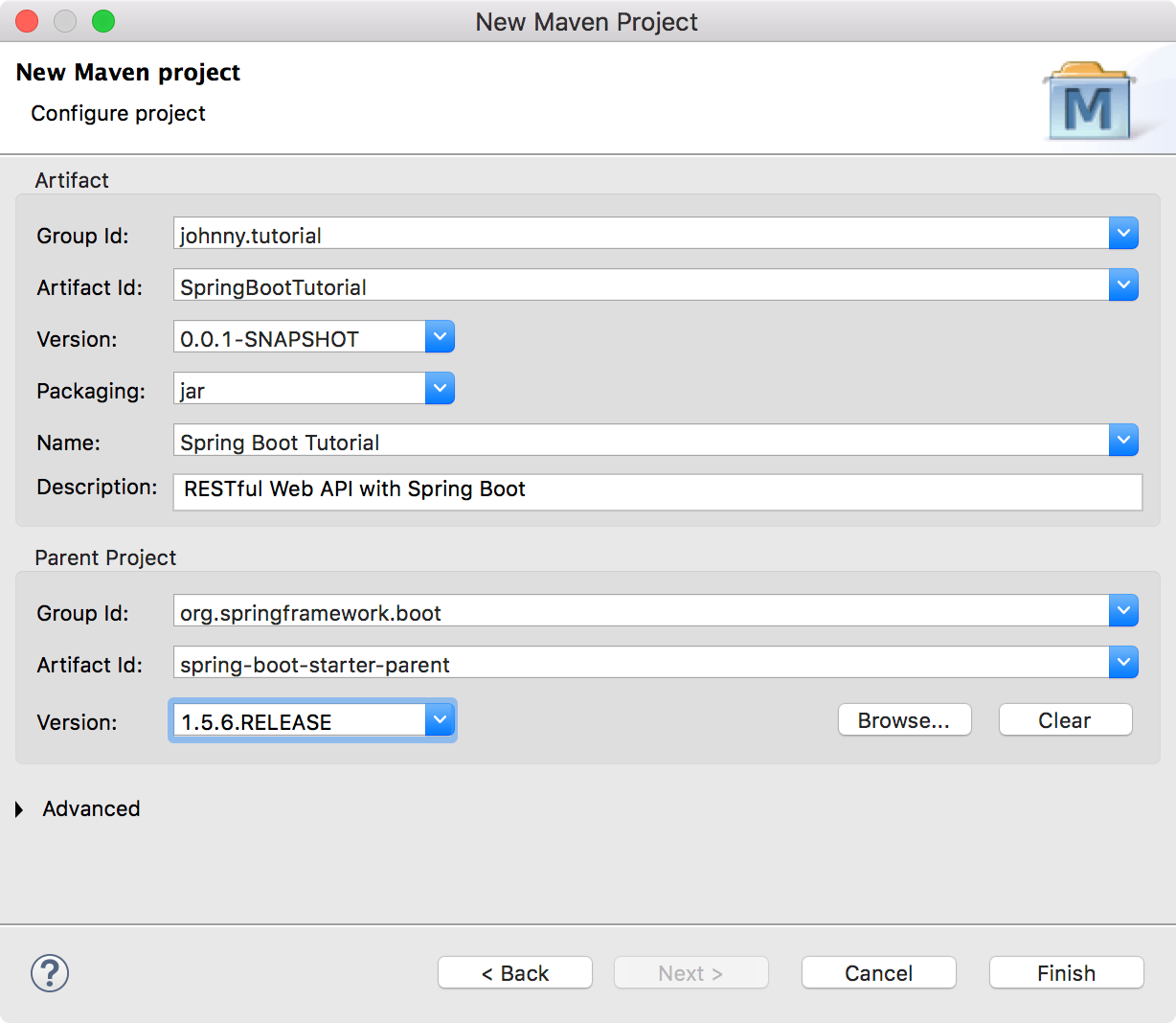
Task: Go back with the < Back button
Action: click(x=515, y=973)
